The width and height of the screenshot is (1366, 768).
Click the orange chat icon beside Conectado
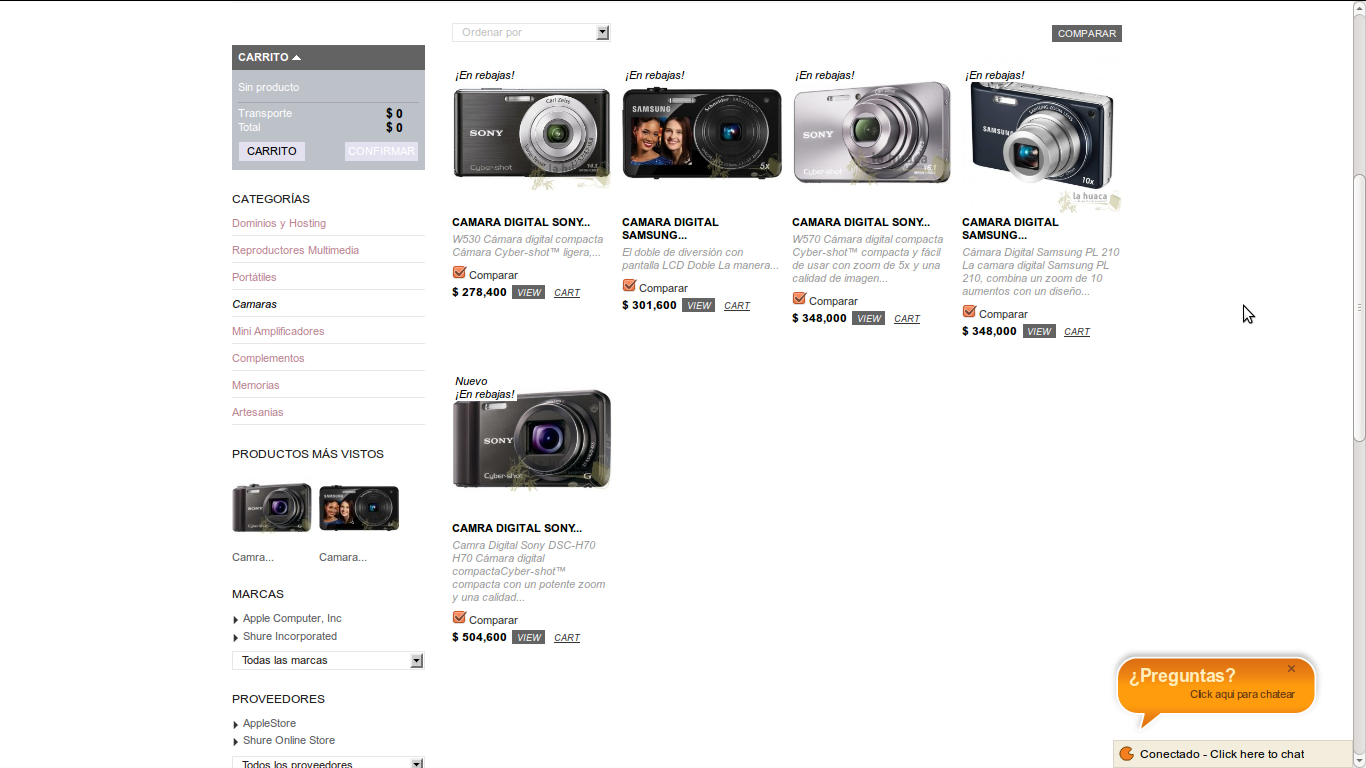point(1126,754)
